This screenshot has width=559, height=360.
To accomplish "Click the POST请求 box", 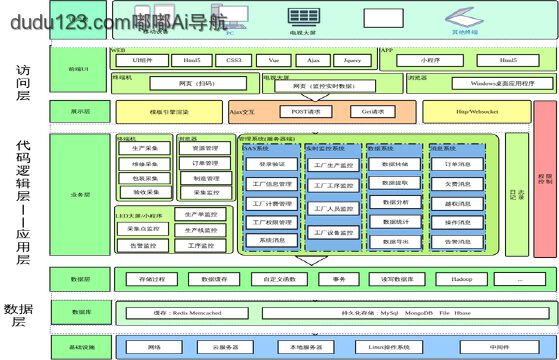I will [x=306, y=112].
